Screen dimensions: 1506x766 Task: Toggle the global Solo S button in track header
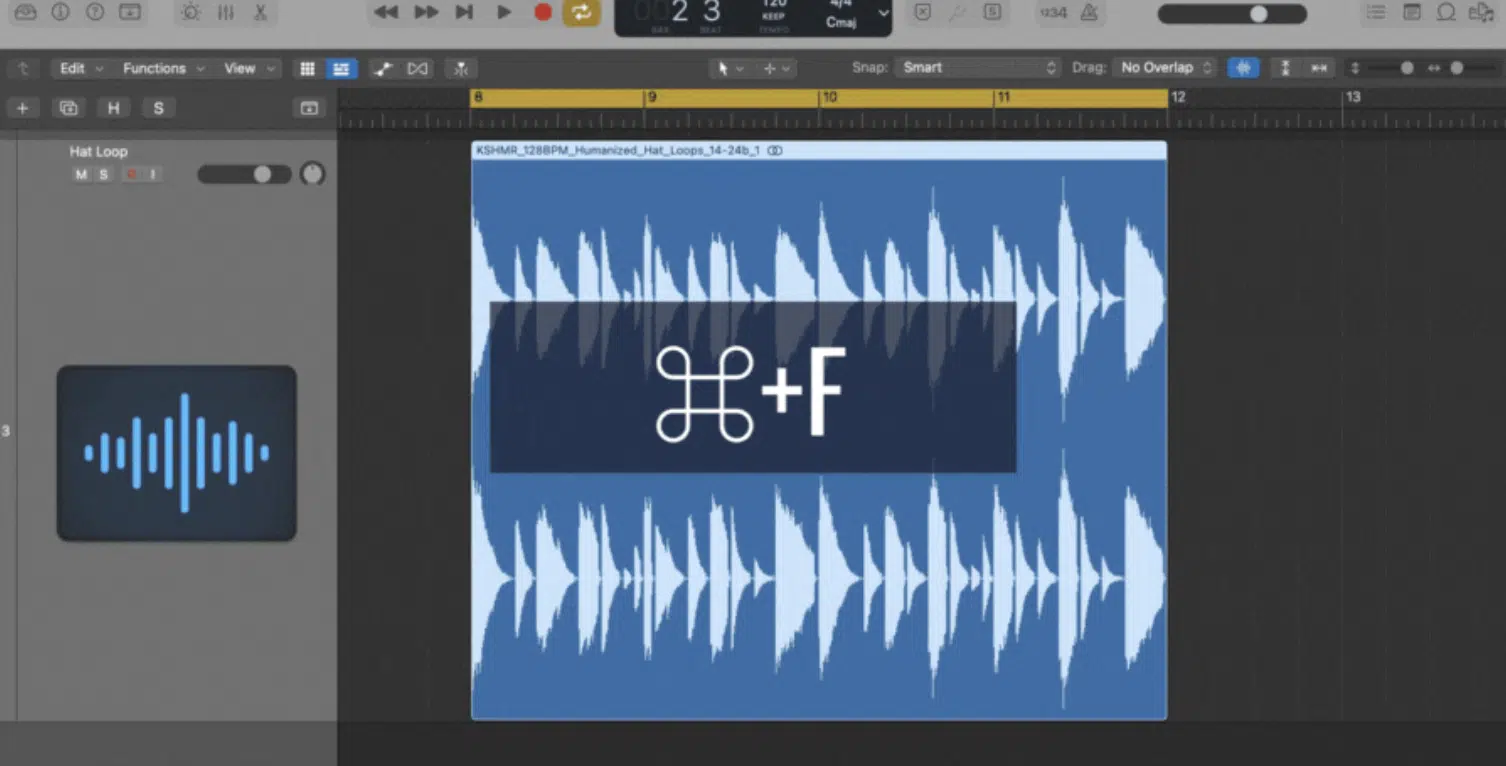tap(158, 108)
